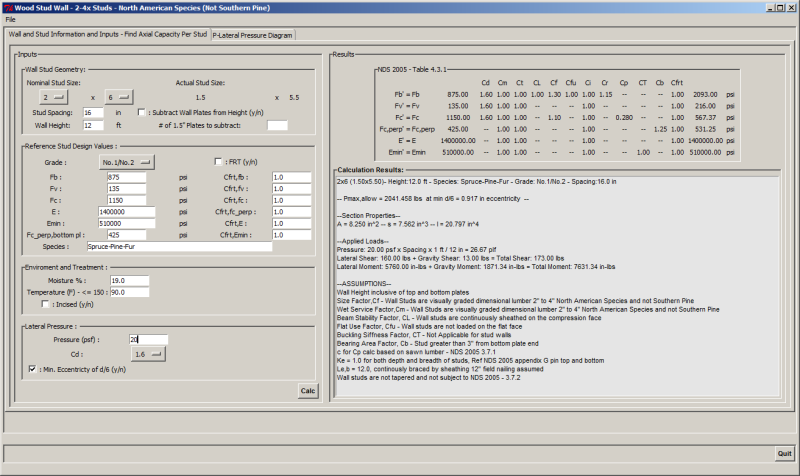Click the 0.280 Cp factor value
800x476 pixels.
click(x=624, y=117)
